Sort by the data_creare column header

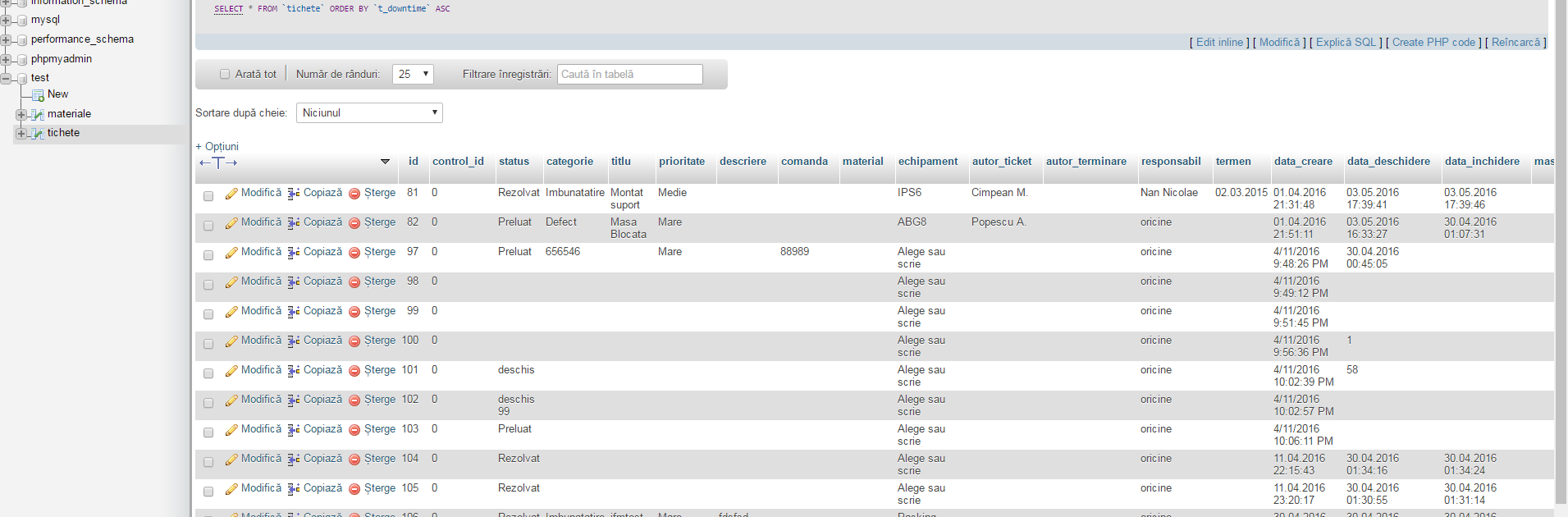pos(1303,162)
